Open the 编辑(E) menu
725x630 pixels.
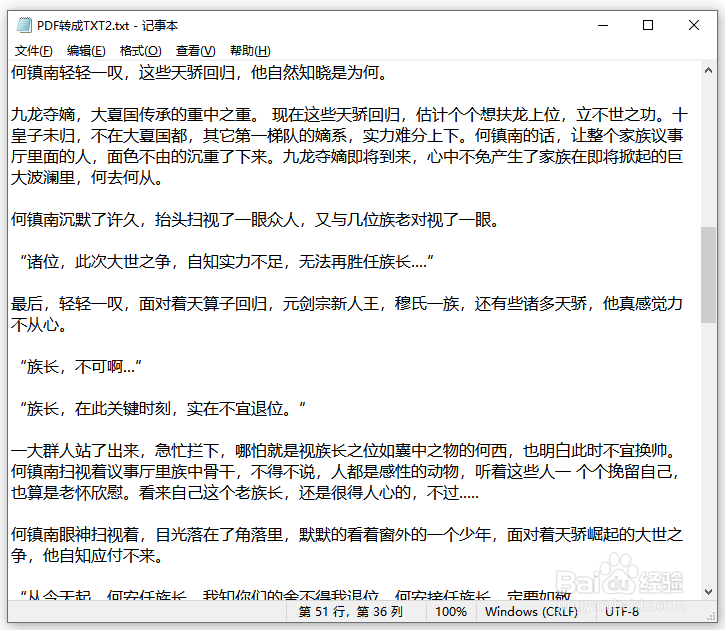tap(86, 50)
